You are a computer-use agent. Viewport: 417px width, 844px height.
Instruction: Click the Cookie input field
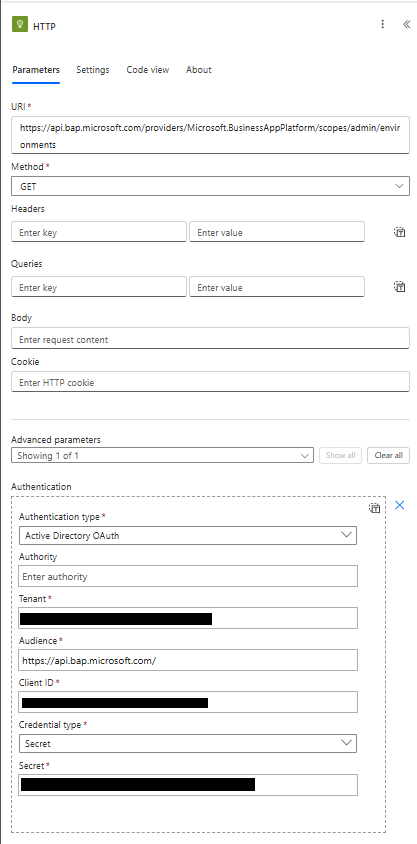coord(210,381)
